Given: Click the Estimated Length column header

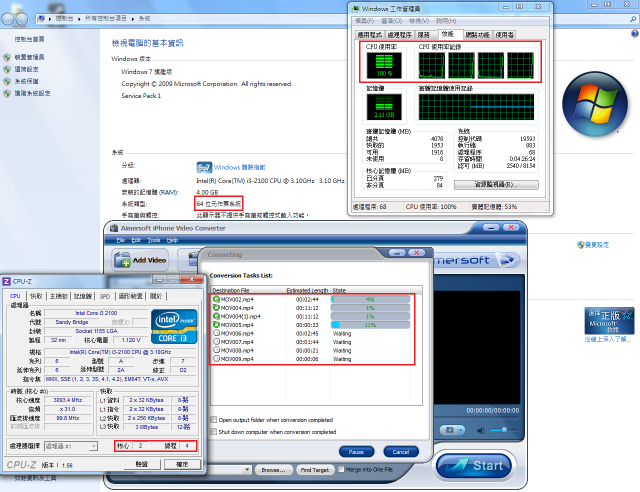Looking at the screenshot, I should pyautogui.click(x=307, y=290).
